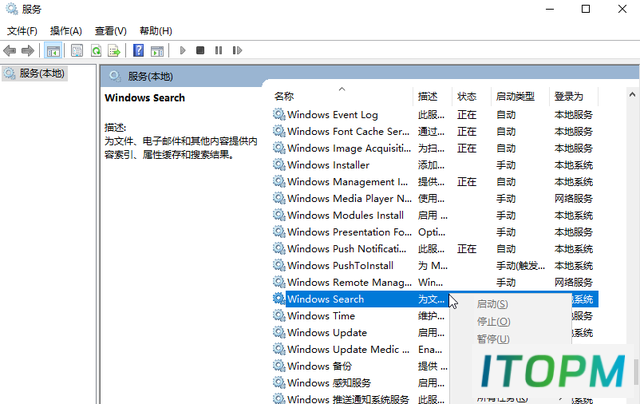Open the 操作(A) menu

click(x=66, y=31)
